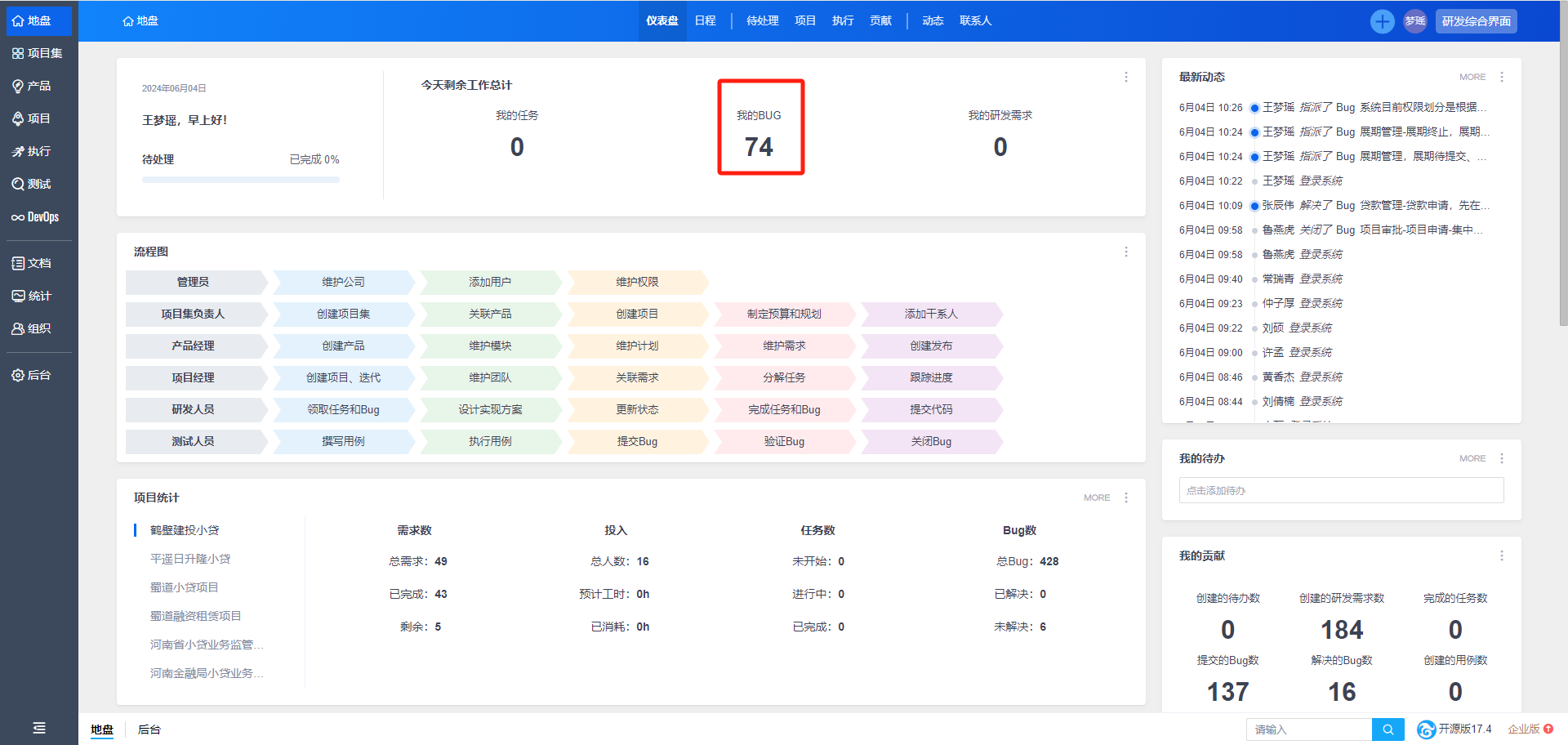Open the DevOps sidebar section
This screenshot has height=745, width=1568.
click(x=36, y=217)
